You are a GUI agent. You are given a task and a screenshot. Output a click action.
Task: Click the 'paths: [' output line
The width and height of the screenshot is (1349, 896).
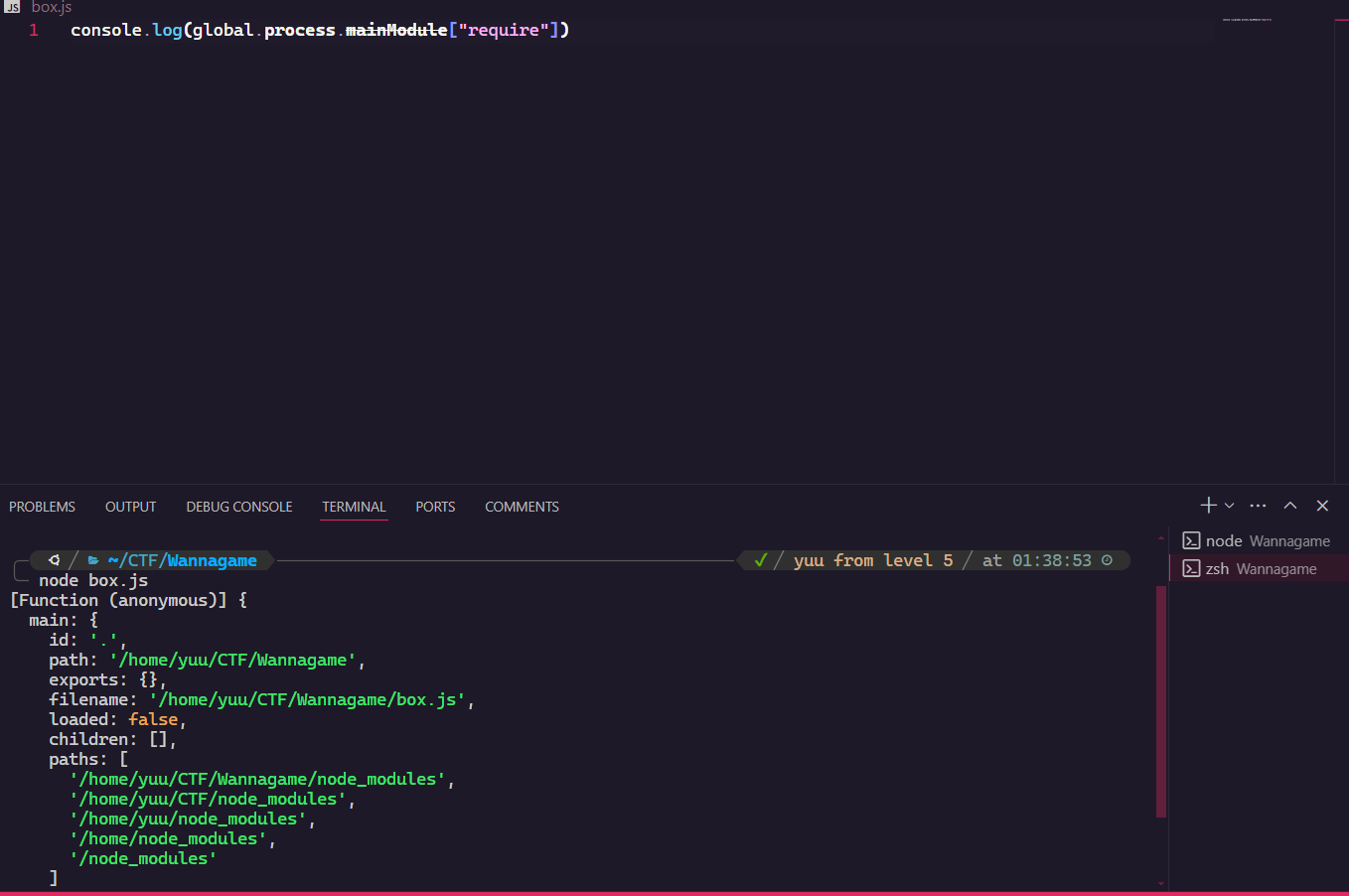coord(88,759)
